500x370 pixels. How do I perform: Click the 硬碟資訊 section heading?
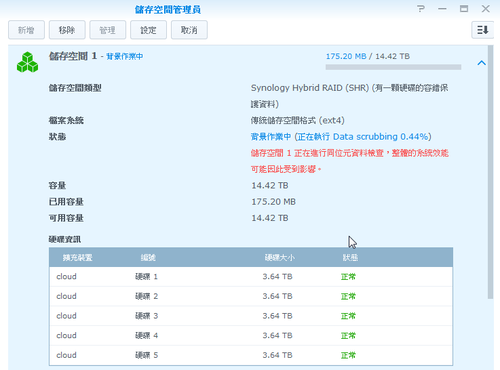point(65,239)
